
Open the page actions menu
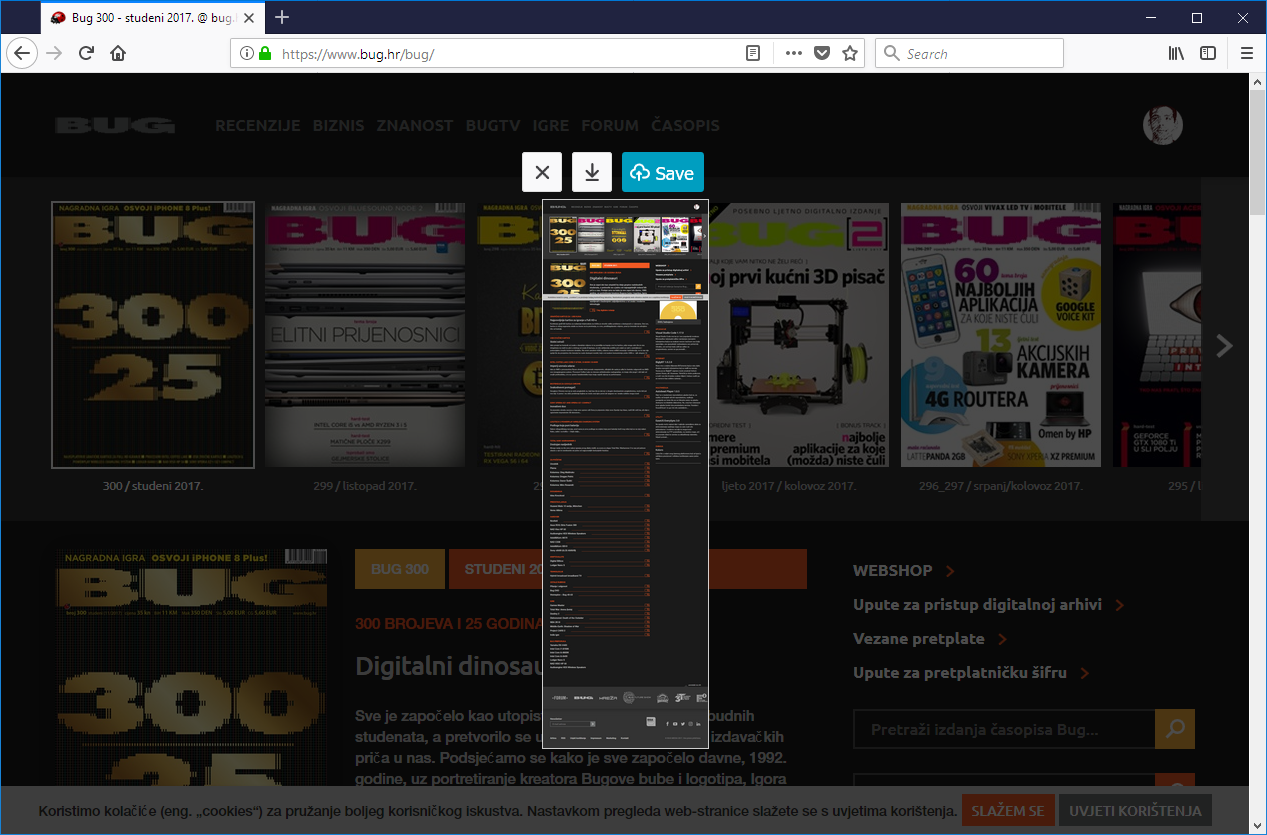pyautogui.click(x=794, y=54)
